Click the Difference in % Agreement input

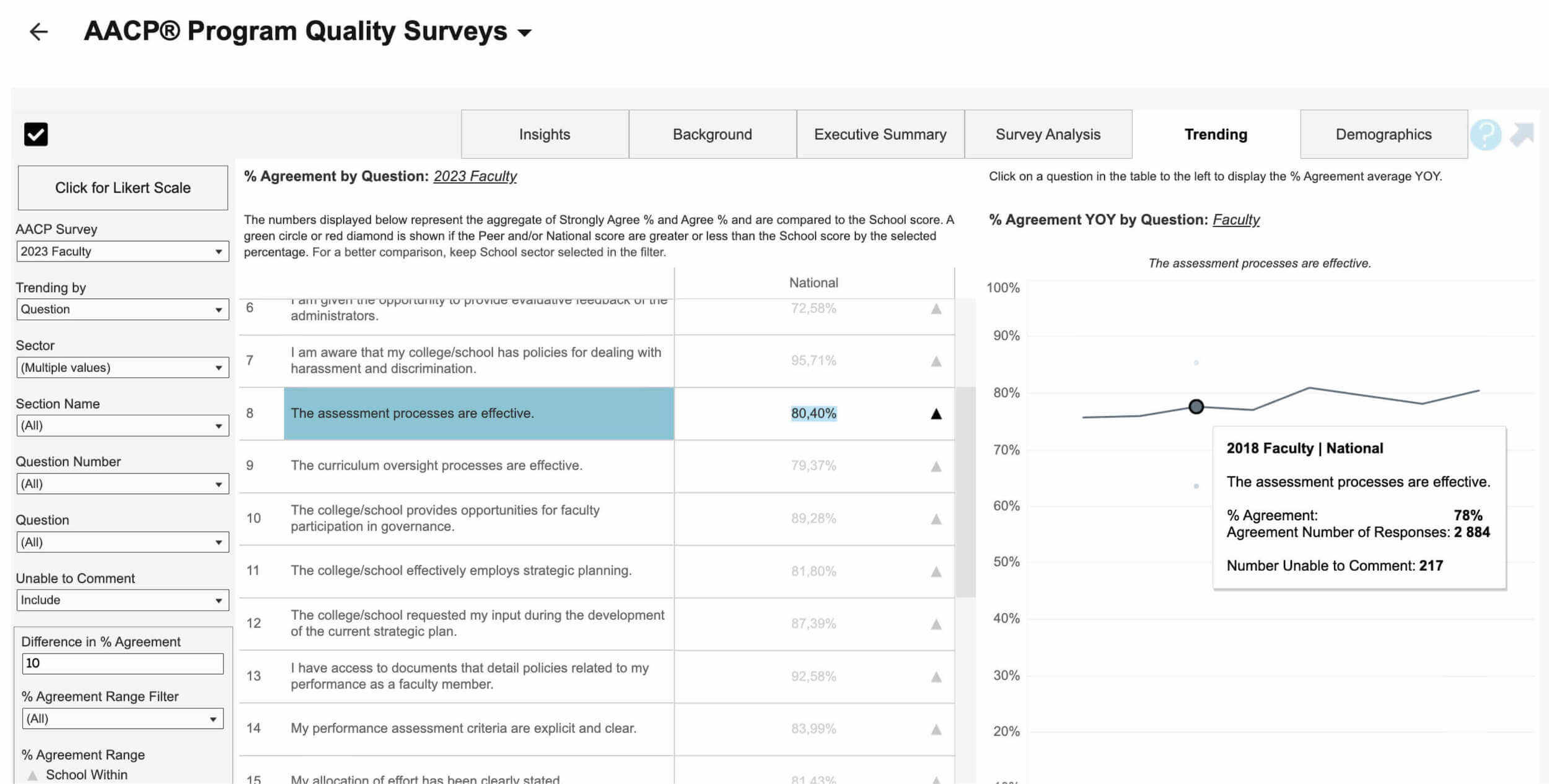pos(122,663)
